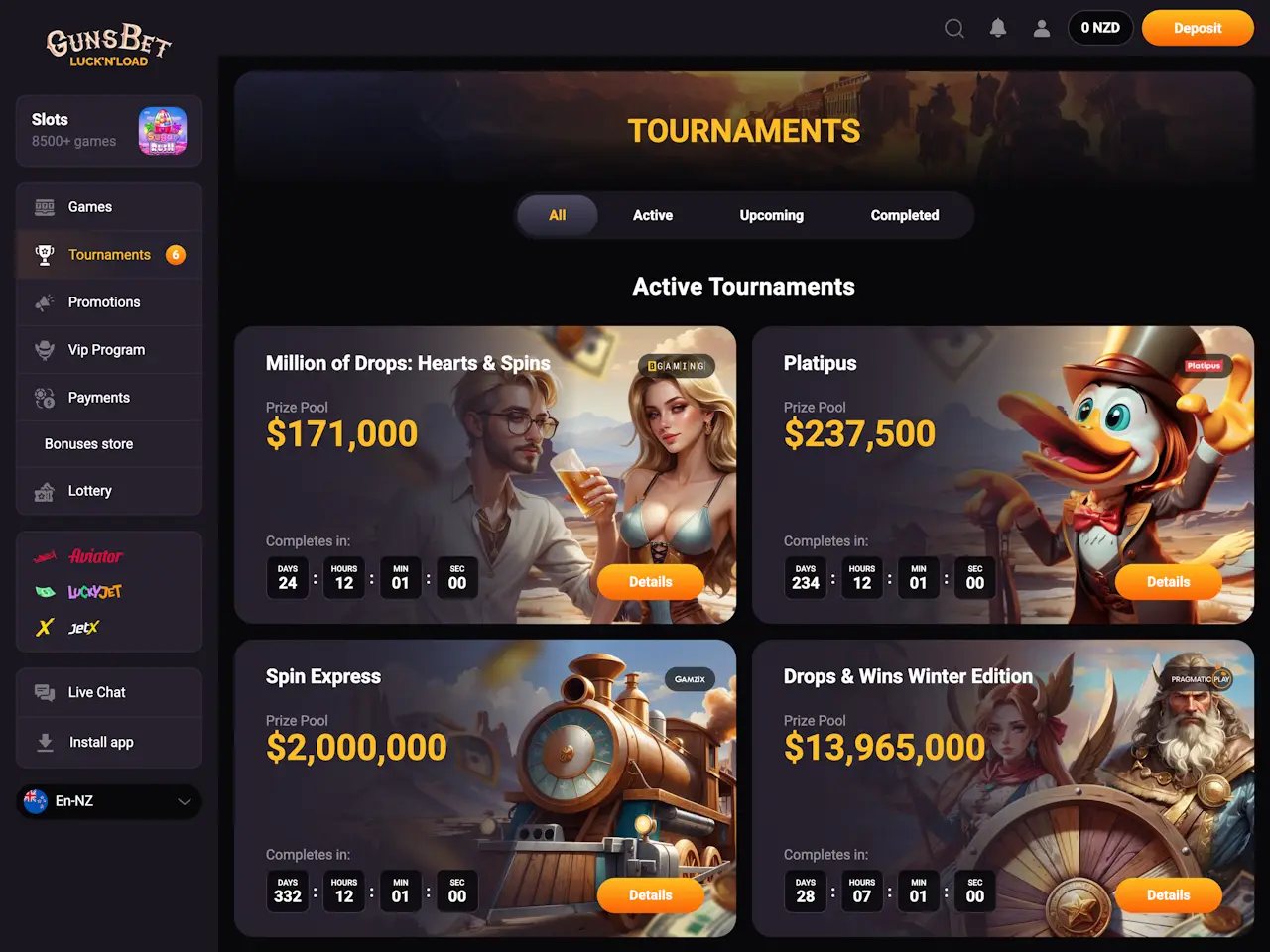Open the Live Chat icon

45,692
